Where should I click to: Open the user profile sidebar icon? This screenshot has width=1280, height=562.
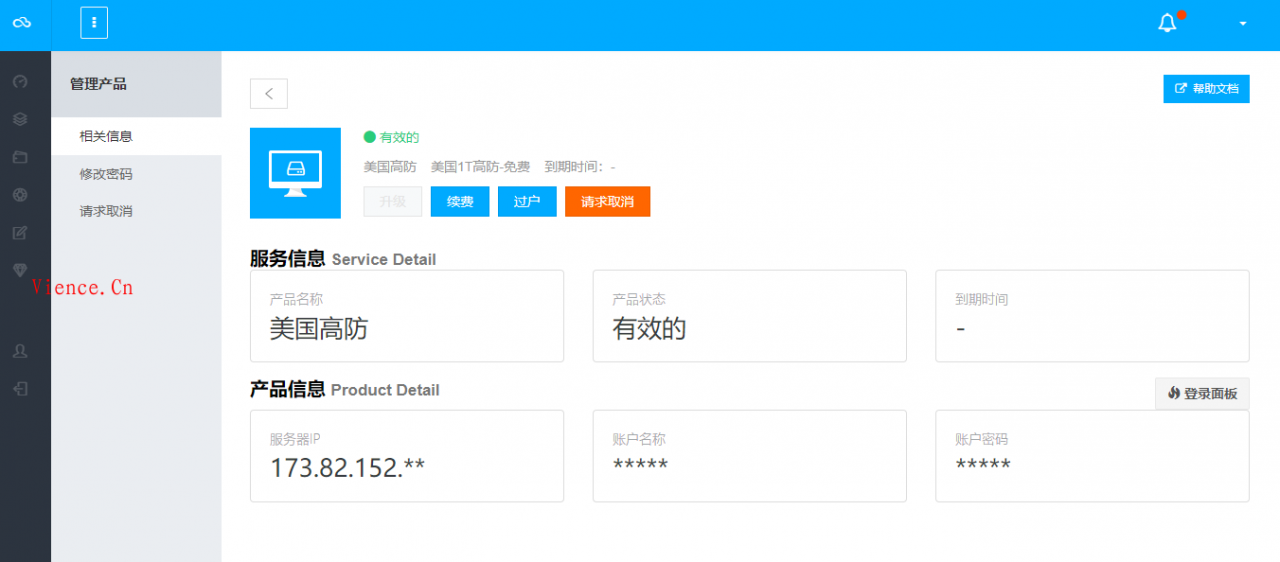[20, 351]
